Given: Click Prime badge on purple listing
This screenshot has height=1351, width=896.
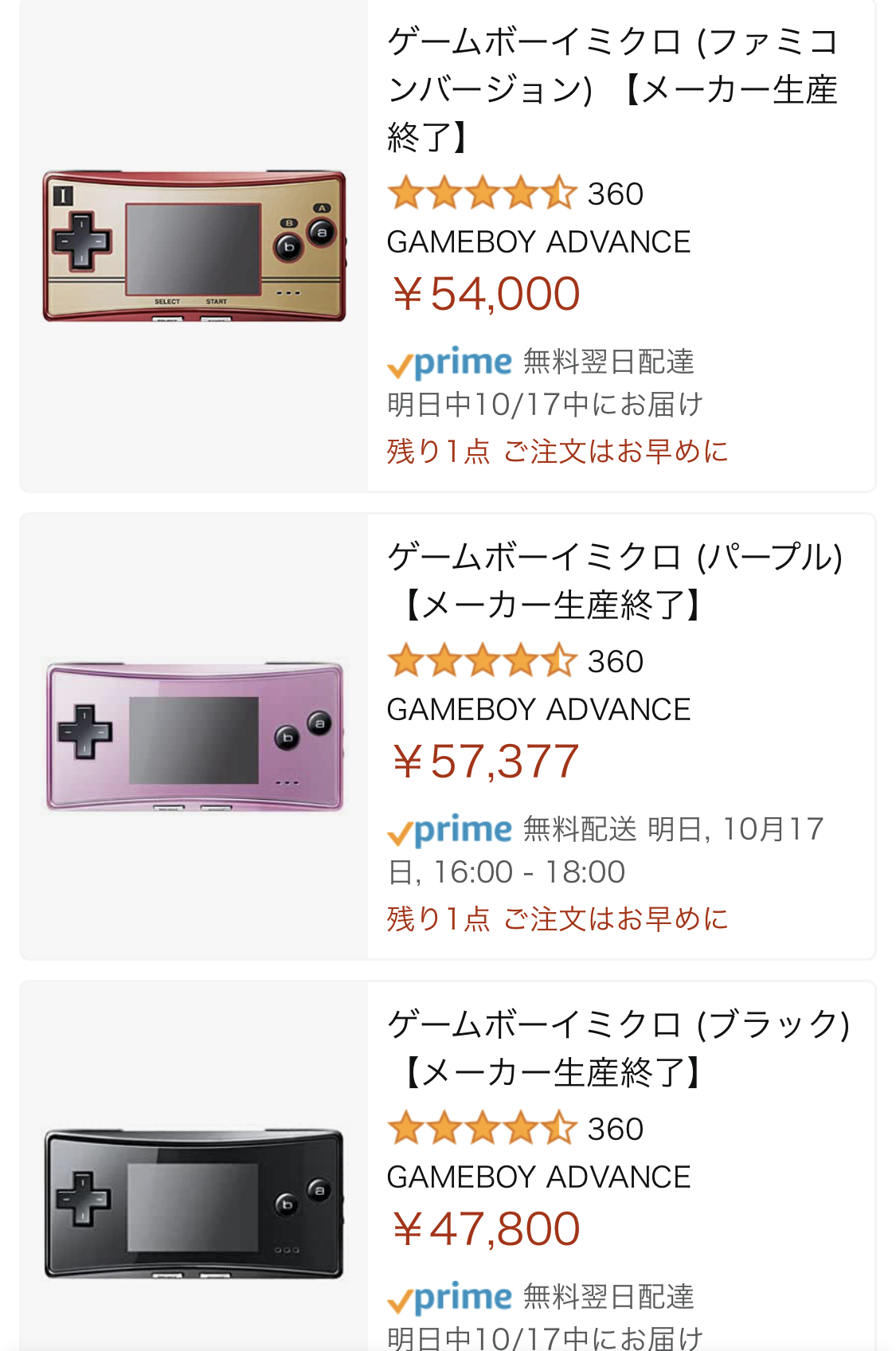Looking at the screenshot, I should click(449, 830).
